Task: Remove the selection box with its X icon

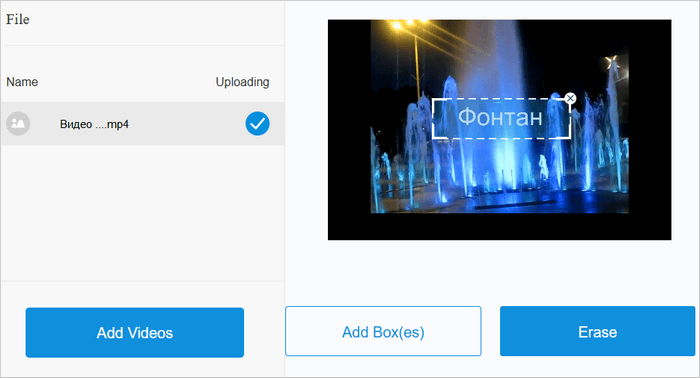Action: click(570, 98)
